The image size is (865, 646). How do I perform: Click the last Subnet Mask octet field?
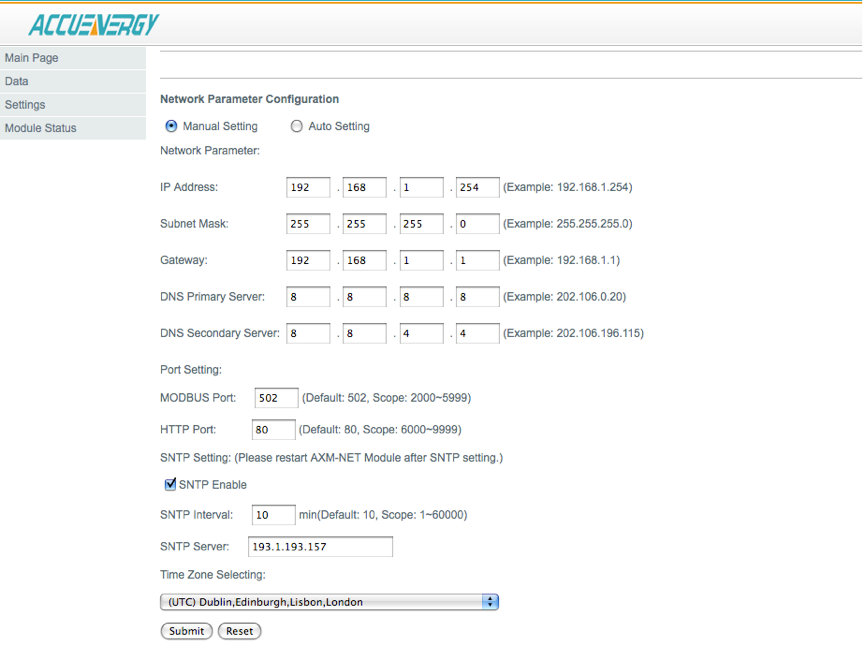tap(477, 224)
